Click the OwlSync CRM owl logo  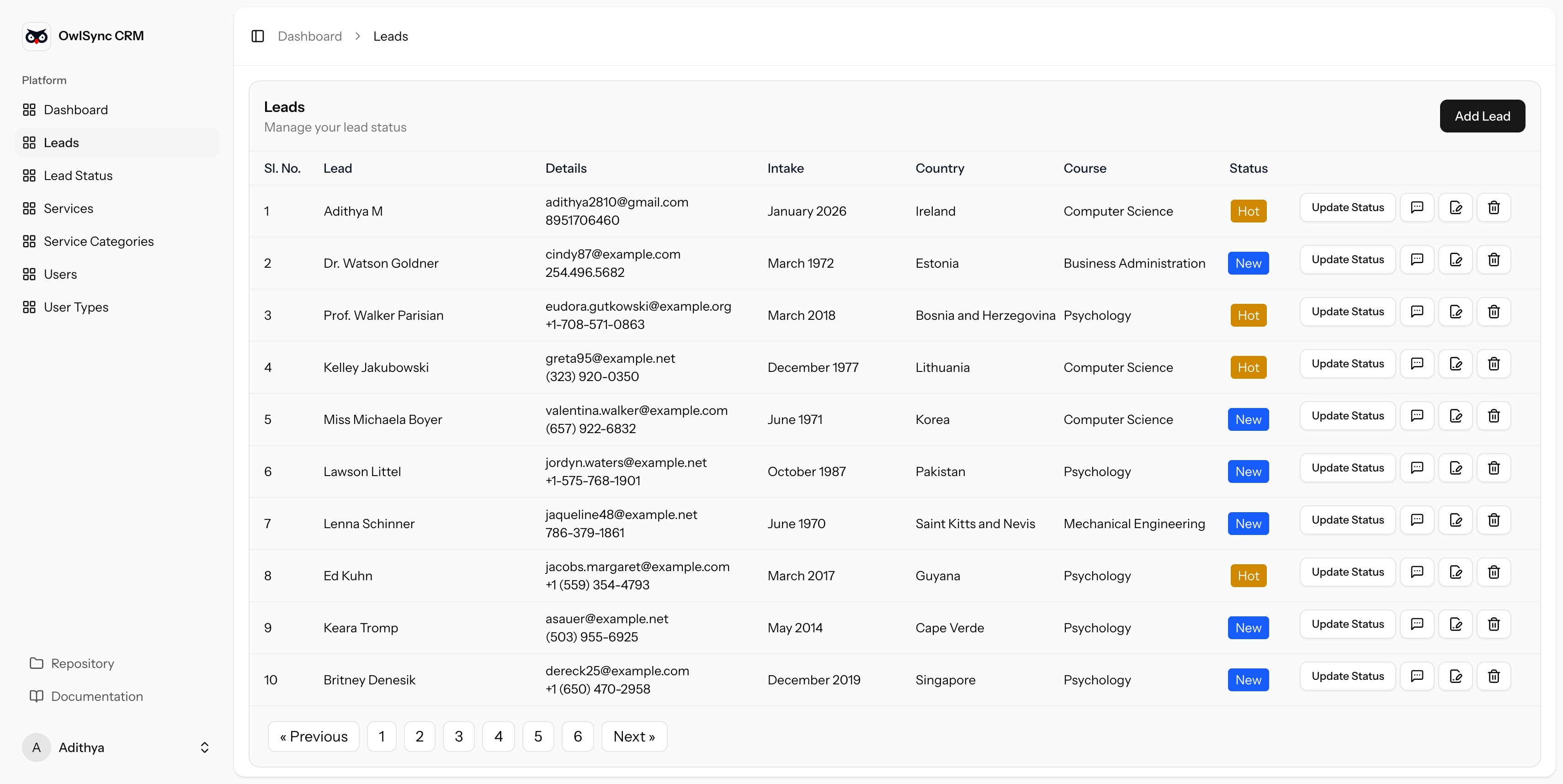point(37,37)
